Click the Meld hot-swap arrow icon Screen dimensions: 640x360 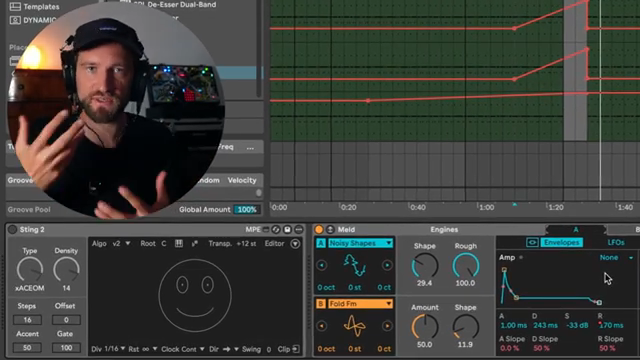tap(330, 229)
